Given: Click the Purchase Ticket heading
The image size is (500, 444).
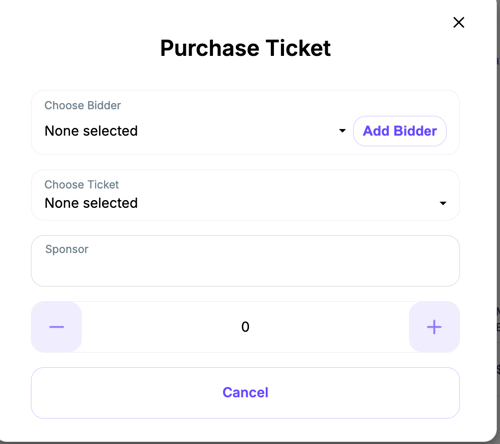Looking at the screenshot, I should pyautogui.click(x=245, y=48).
